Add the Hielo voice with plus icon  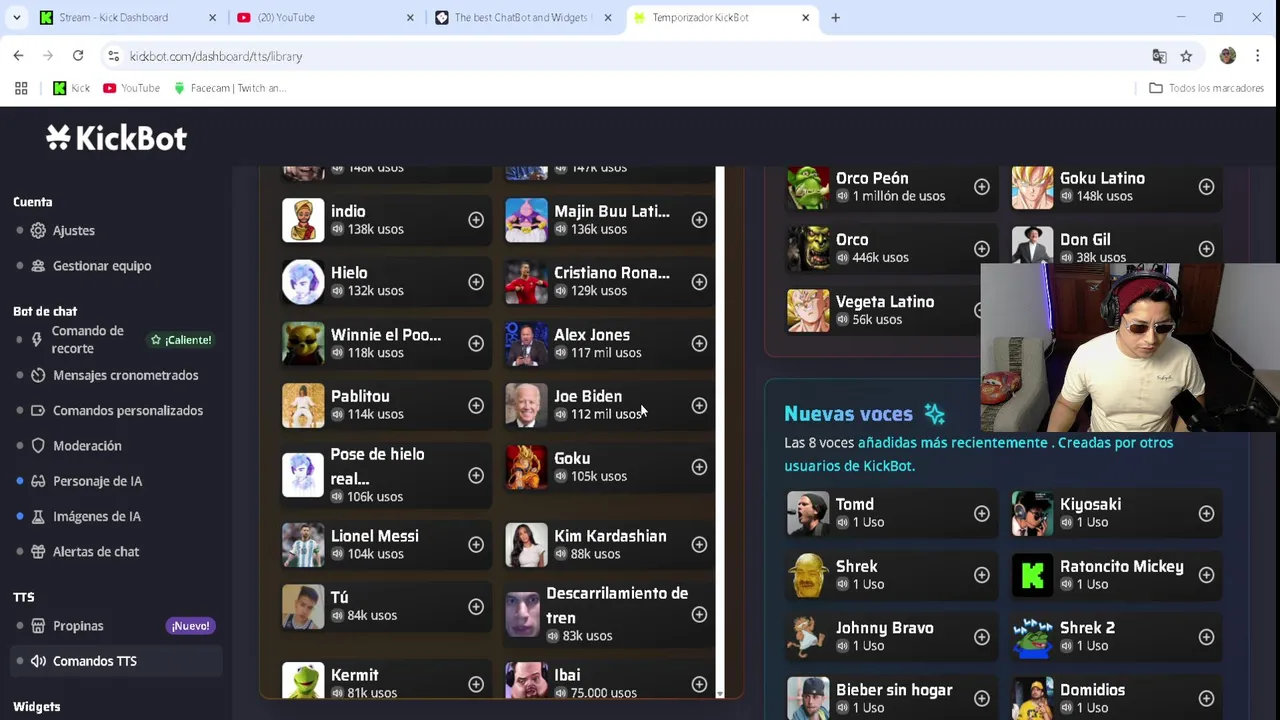476,282
